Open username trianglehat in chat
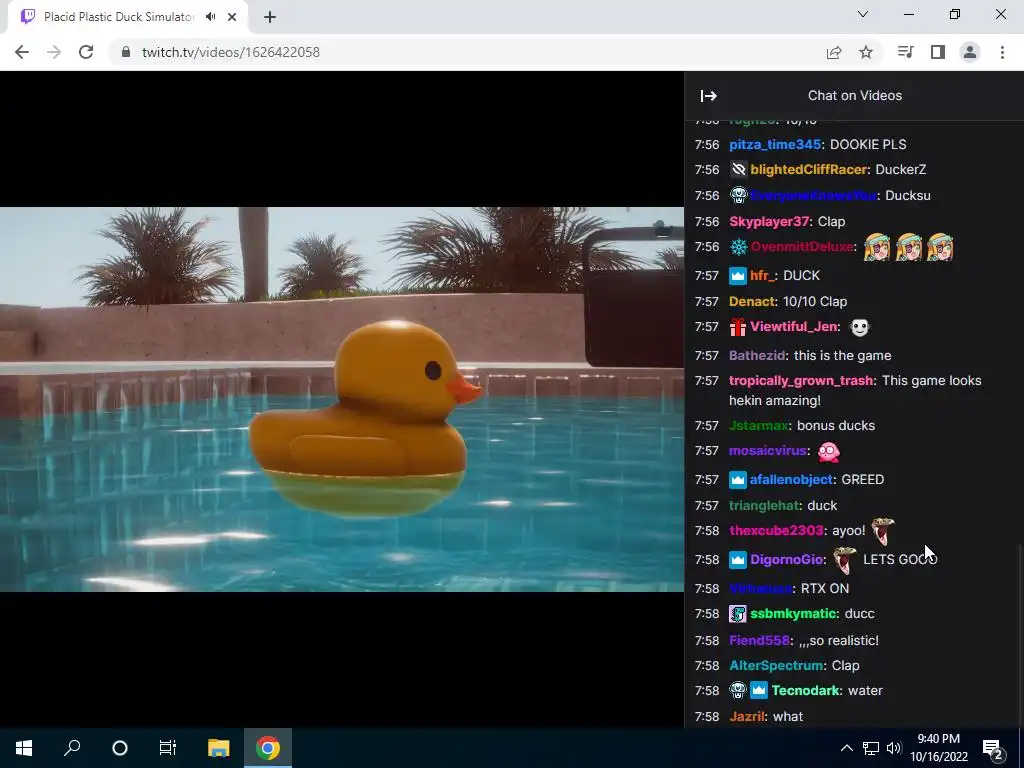 tap(764, 505)
